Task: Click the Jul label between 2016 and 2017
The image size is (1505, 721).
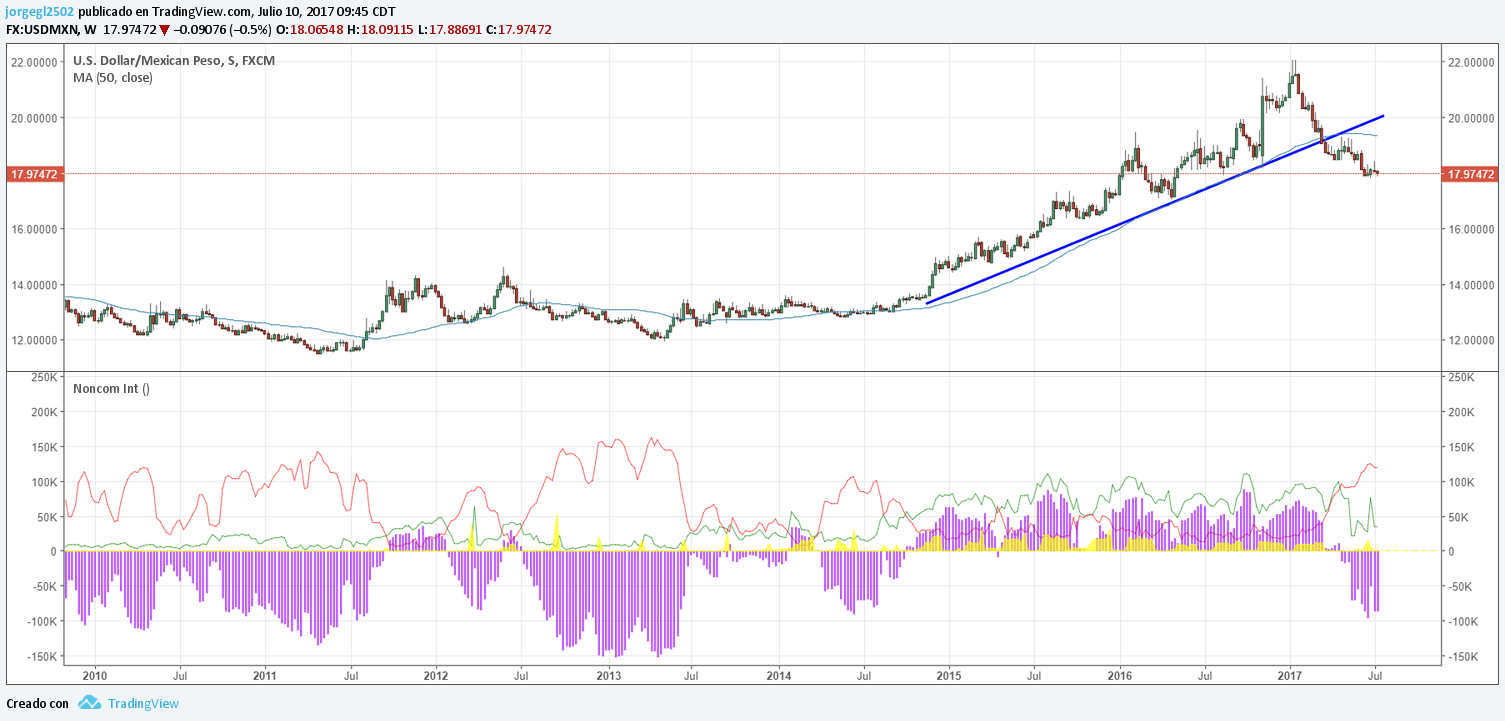Action: click(1204, 676)
